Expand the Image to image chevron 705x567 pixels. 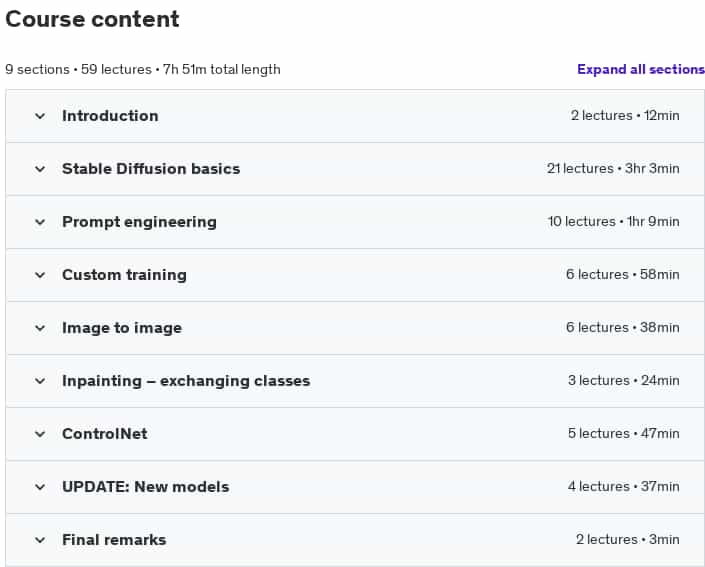coord(40,328)
